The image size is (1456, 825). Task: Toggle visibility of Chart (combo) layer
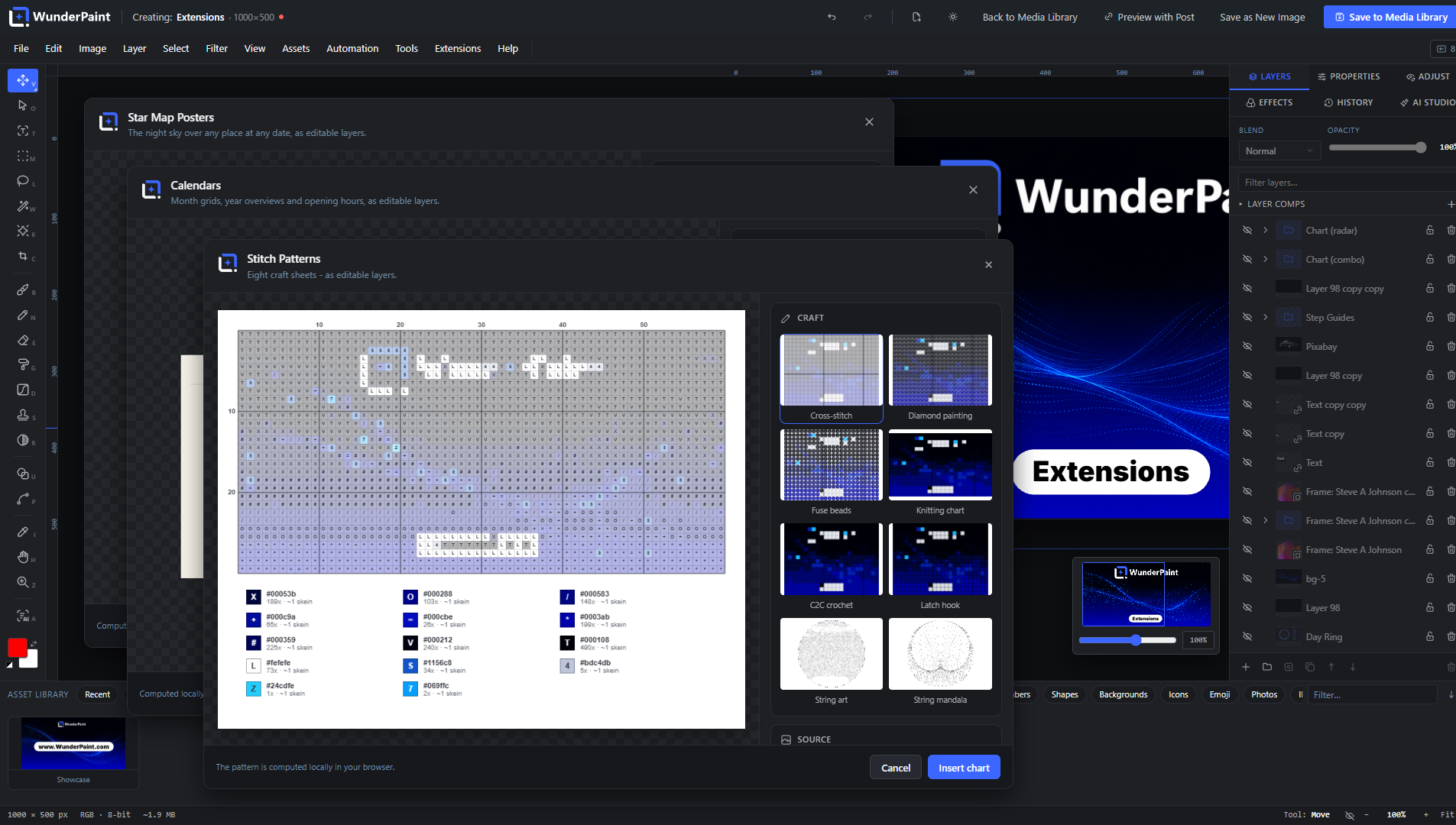point(1247,259)
